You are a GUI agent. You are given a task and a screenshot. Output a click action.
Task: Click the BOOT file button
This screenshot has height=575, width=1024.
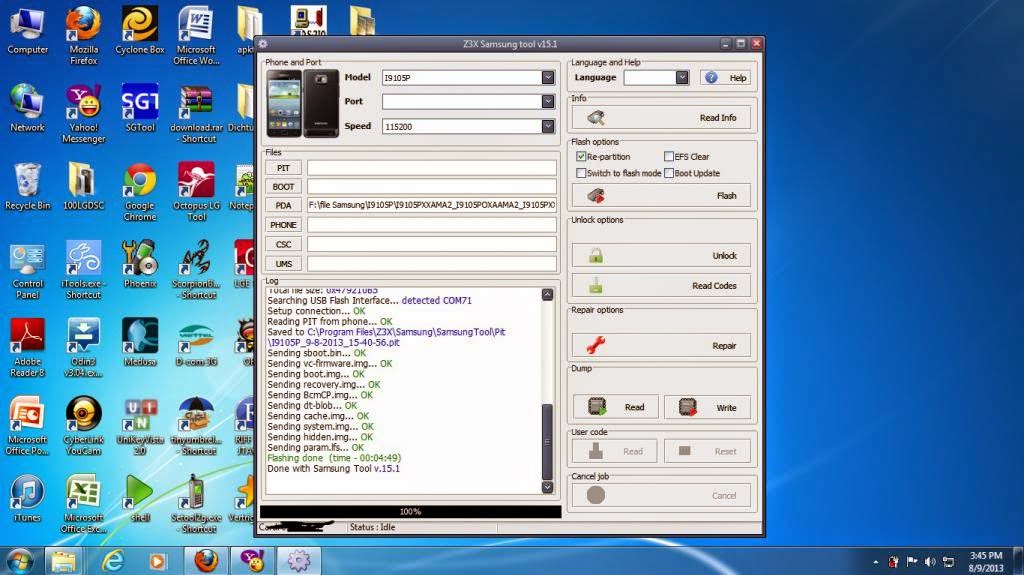click(x=283, y=187)
